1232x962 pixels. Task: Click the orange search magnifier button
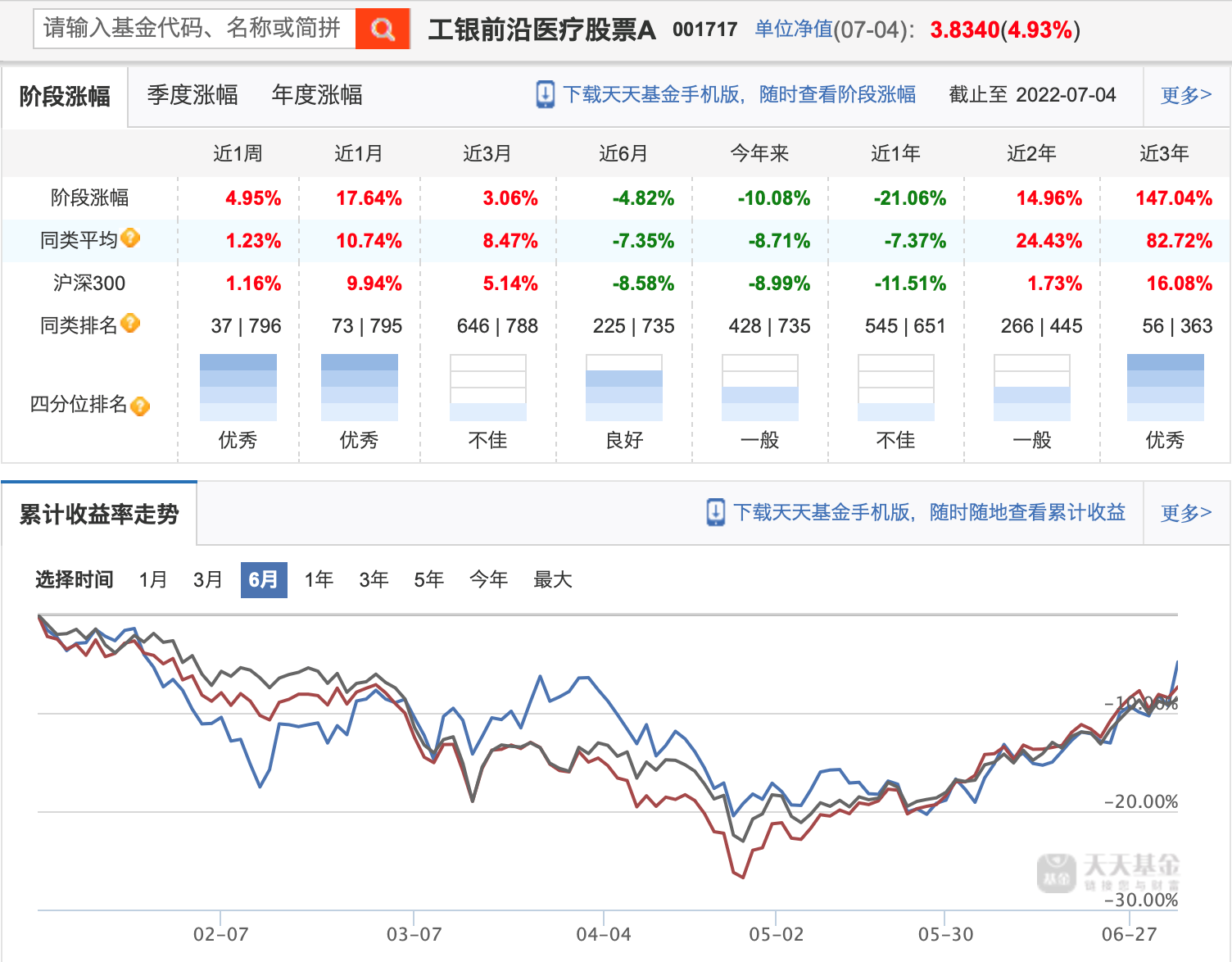pos(383,29)
